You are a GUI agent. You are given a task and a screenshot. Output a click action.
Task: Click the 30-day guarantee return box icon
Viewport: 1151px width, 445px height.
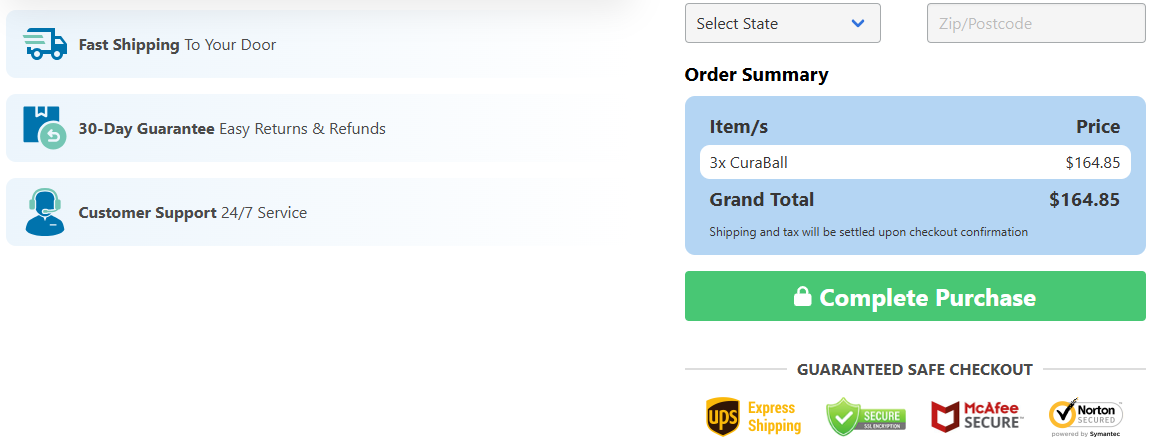click(x=45, y=127)
